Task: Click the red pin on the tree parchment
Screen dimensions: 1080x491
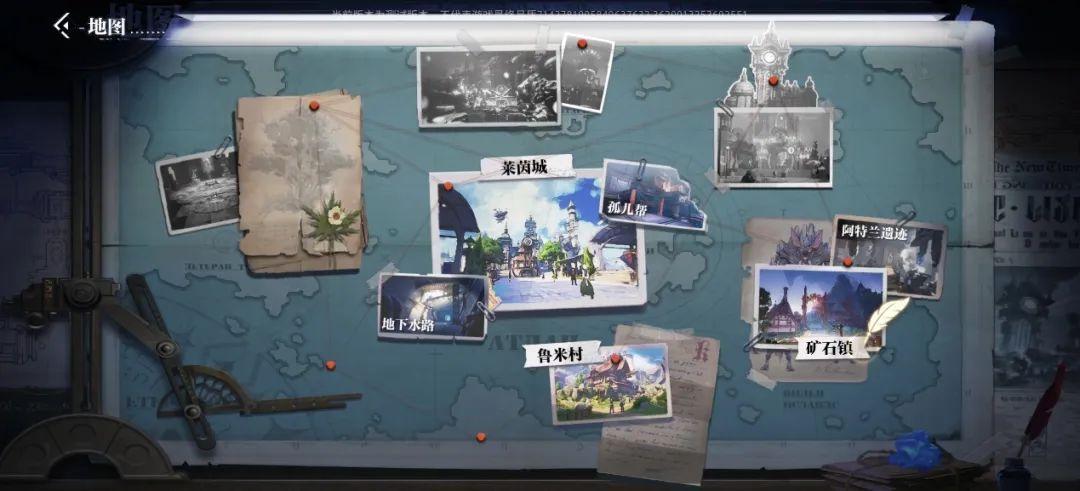Action: 314,106
